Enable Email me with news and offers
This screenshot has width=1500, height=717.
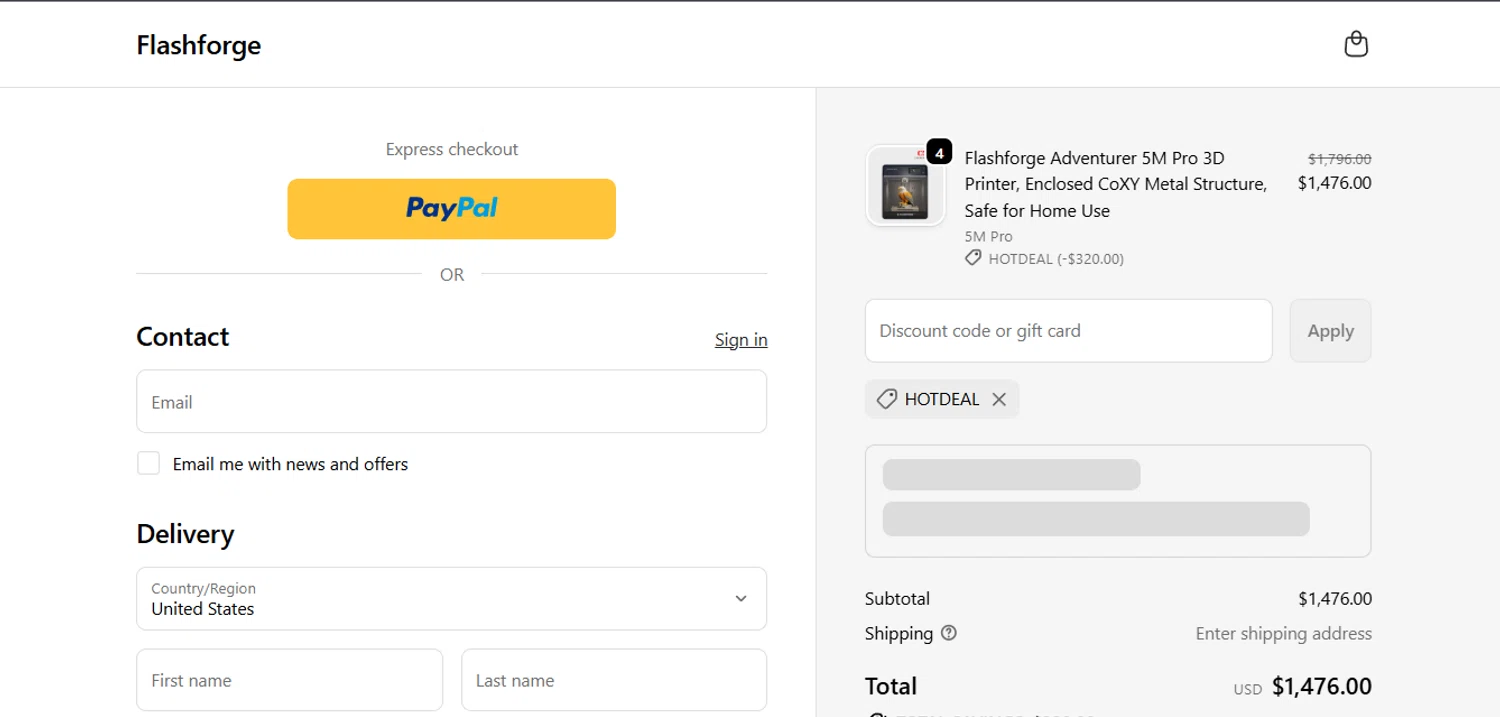tap(149, 463)
